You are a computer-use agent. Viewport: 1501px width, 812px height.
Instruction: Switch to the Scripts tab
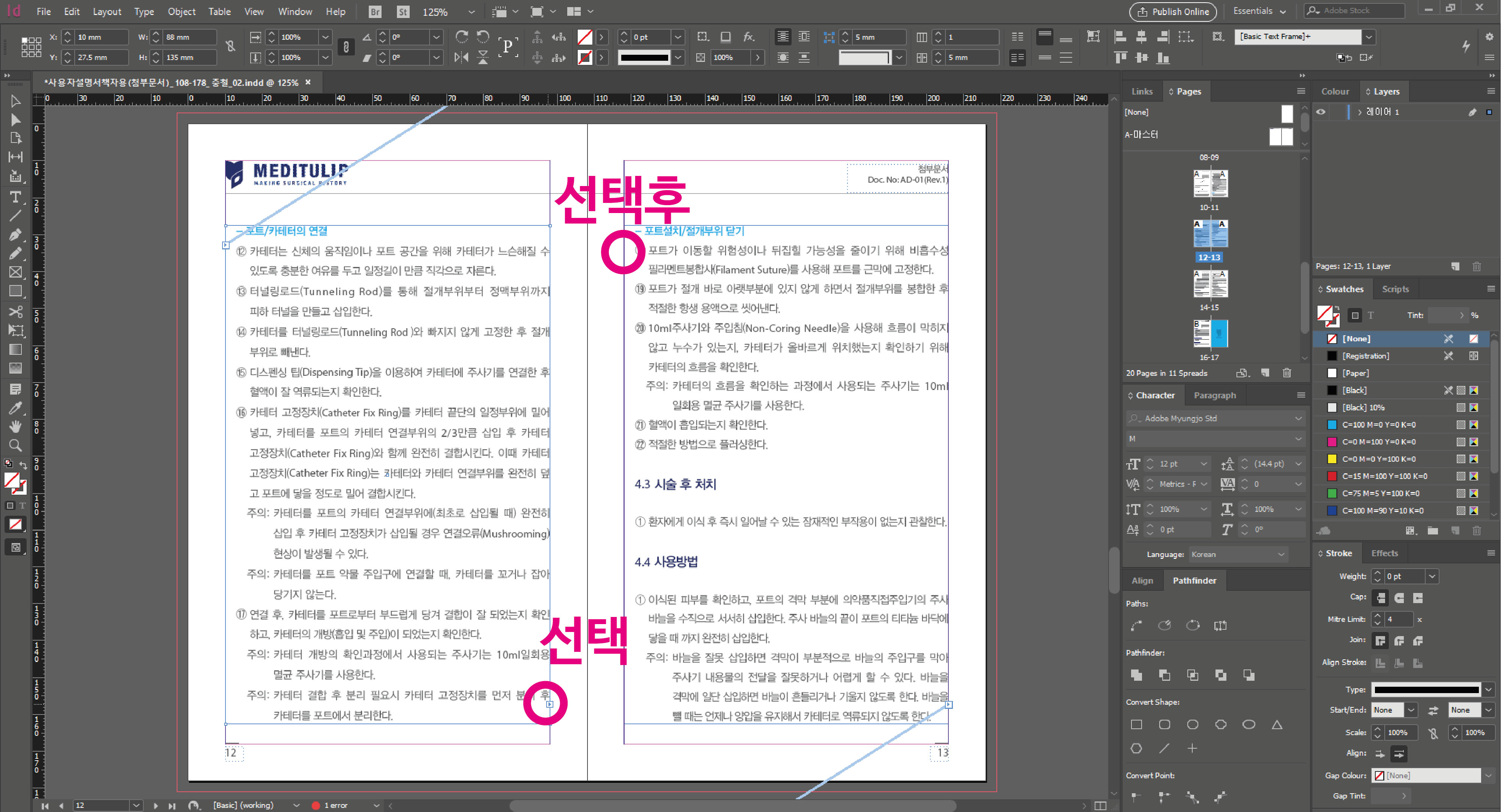(1395, 289)
